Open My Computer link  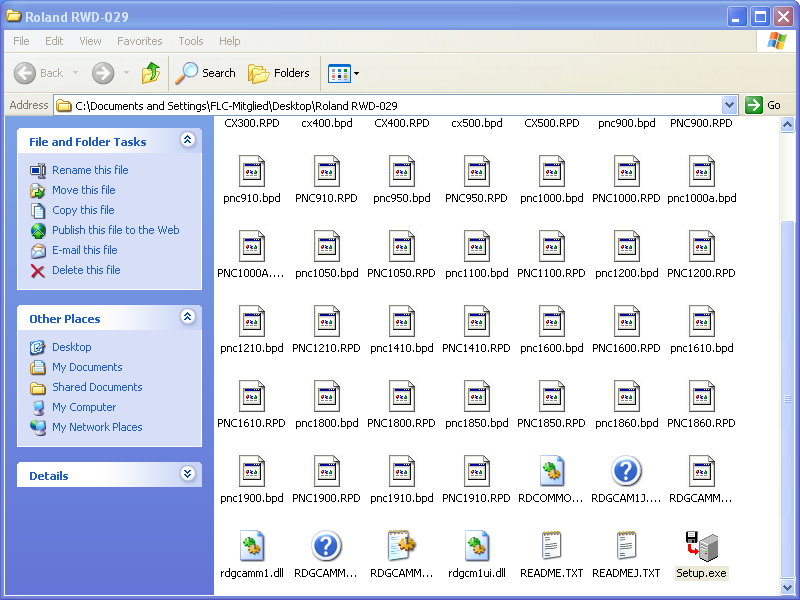84,407
